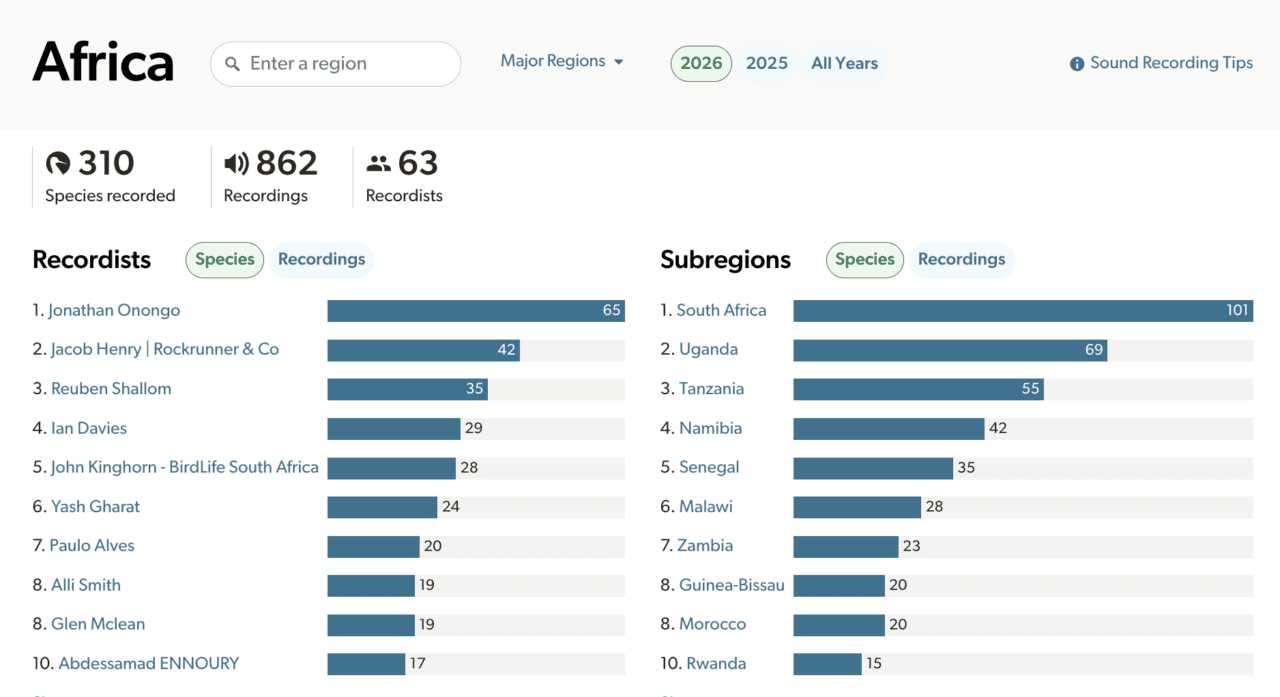
Task: Open John Kinghorn - BirdLife South Africa profile
Action: click(184, 467)
